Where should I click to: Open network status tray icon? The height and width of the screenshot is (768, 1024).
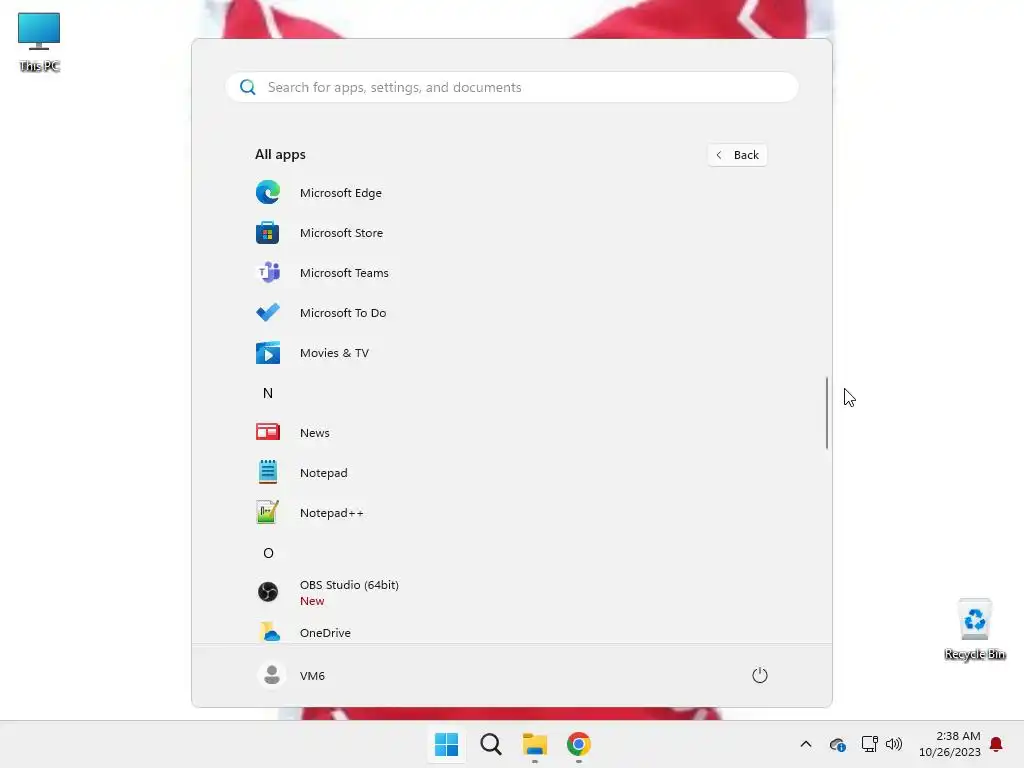pos(869,744)
